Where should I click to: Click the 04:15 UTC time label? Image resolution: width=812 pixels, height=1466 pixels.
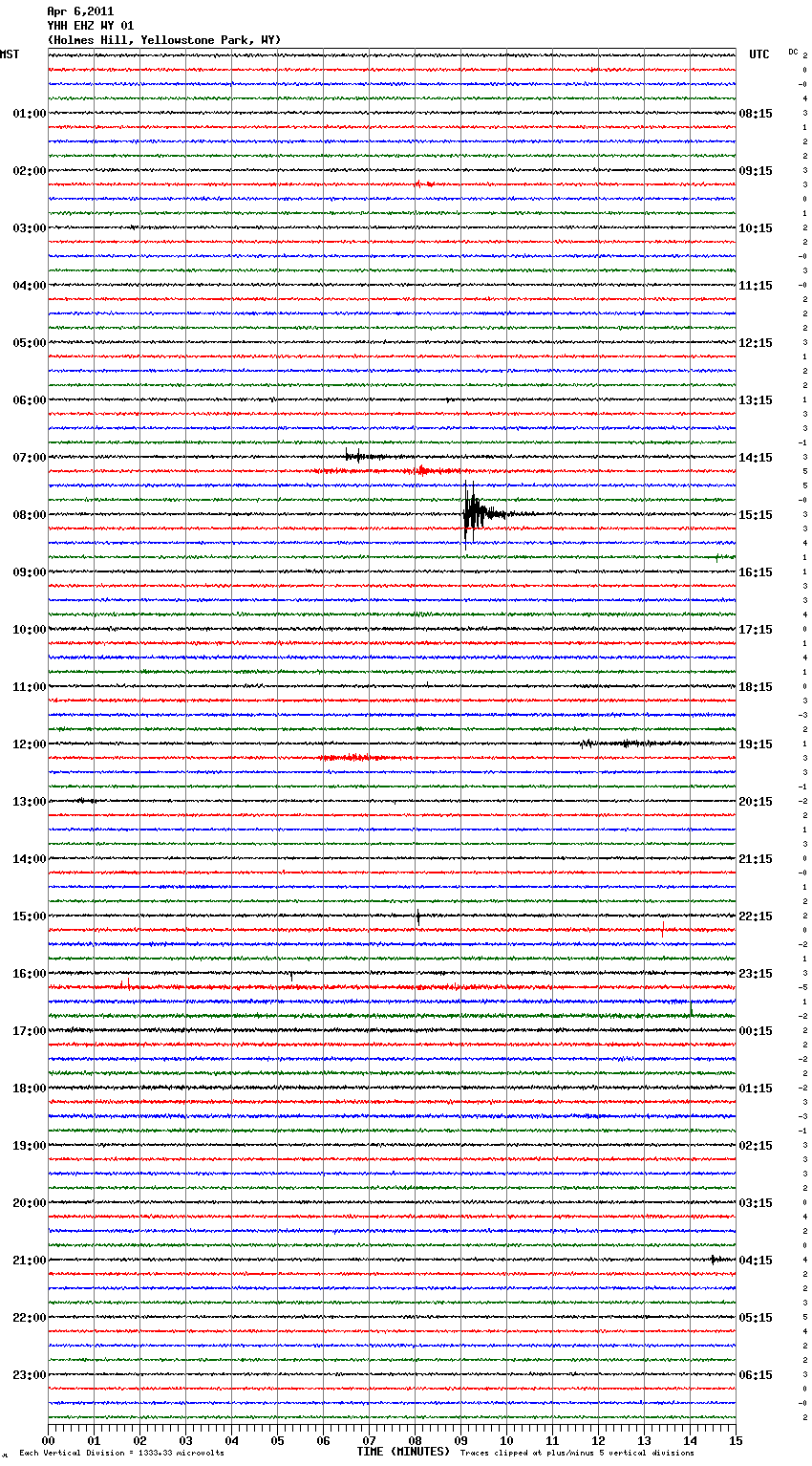click(x=756, y=1261)
